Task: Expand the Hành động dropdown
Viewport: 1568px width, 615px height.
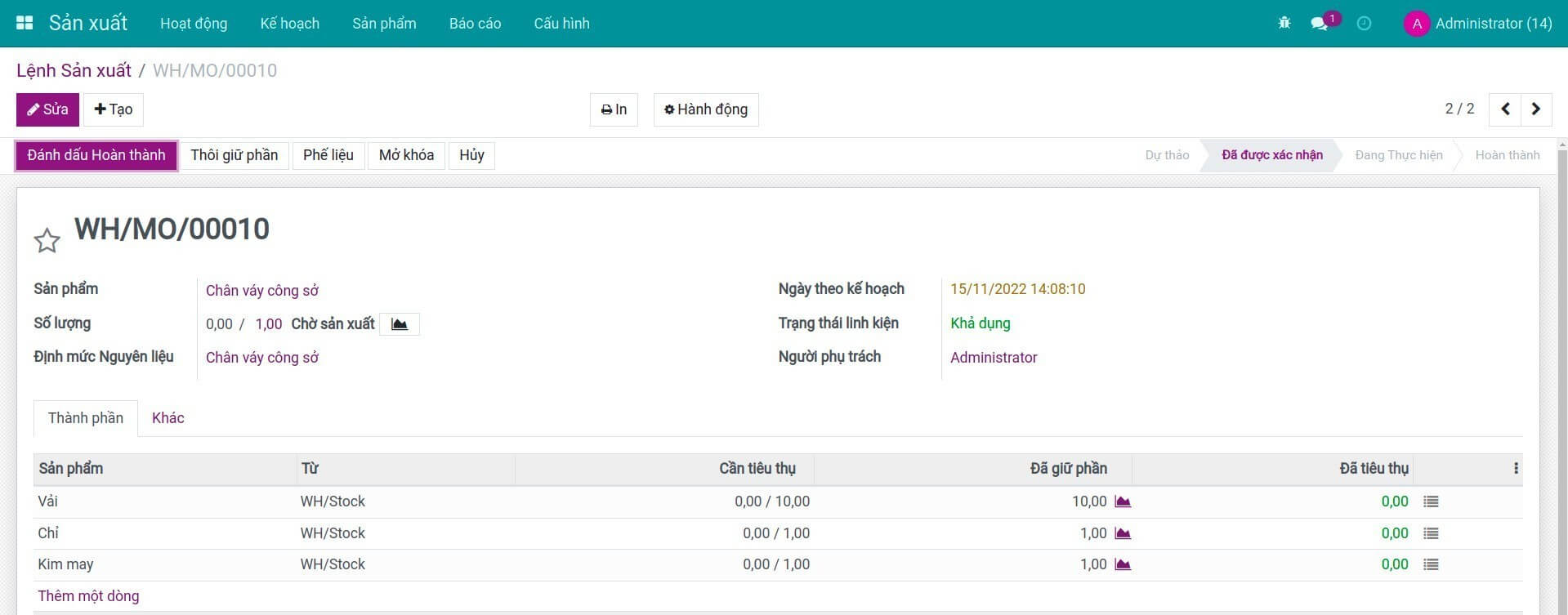Action: coord(706,109)
